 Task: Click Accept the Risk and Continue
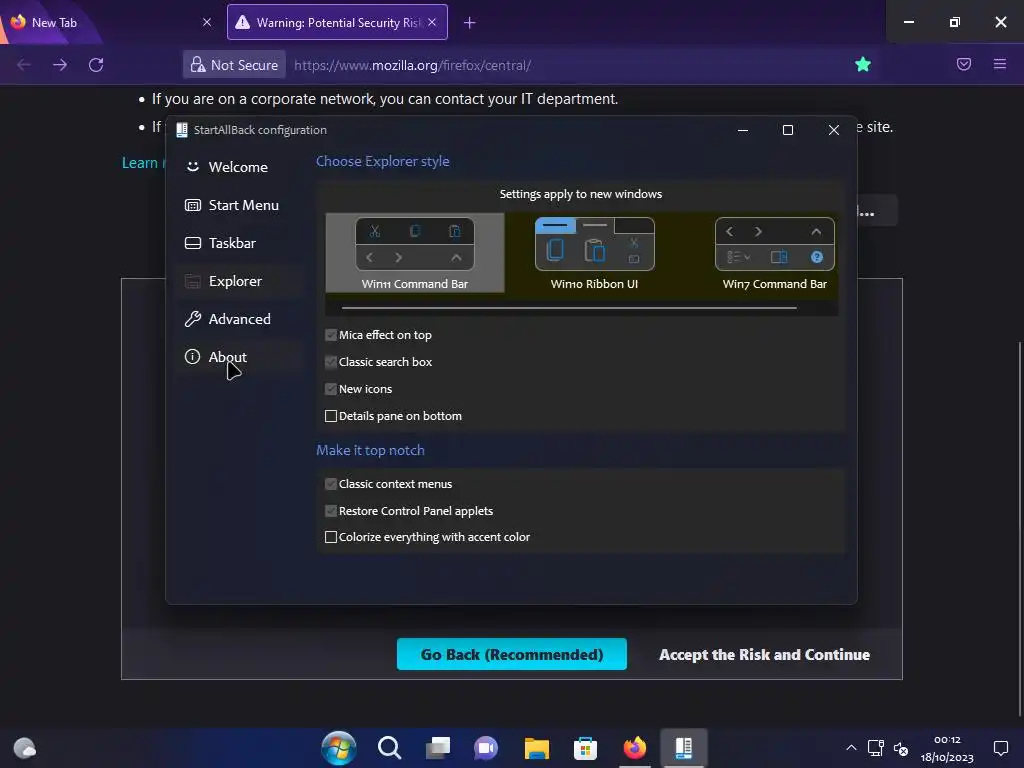click(764, 654)
